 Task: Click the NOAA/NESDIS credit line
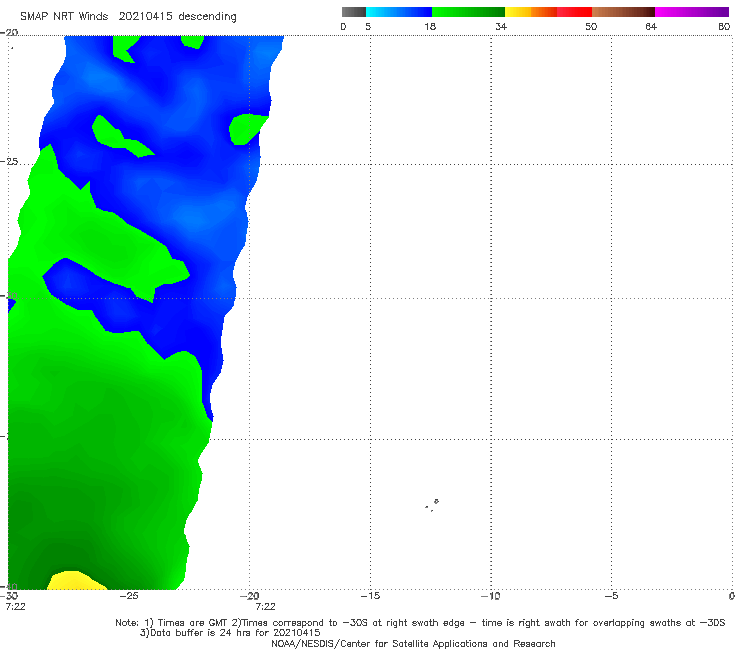pos(413,644)
